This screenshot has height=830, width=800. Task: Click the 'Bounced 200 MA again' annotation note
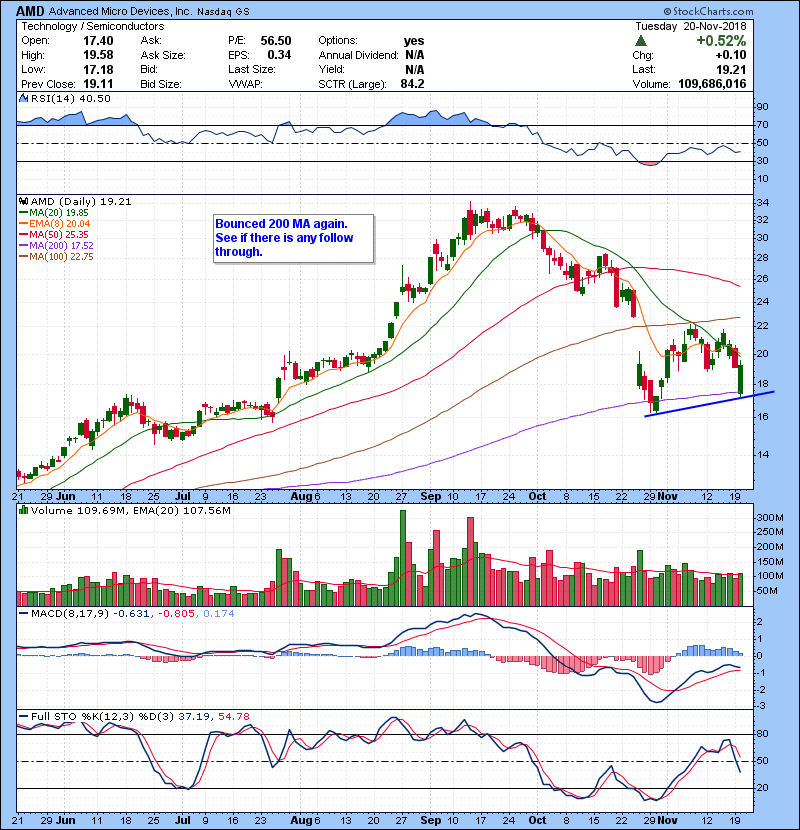click(294, 238)
